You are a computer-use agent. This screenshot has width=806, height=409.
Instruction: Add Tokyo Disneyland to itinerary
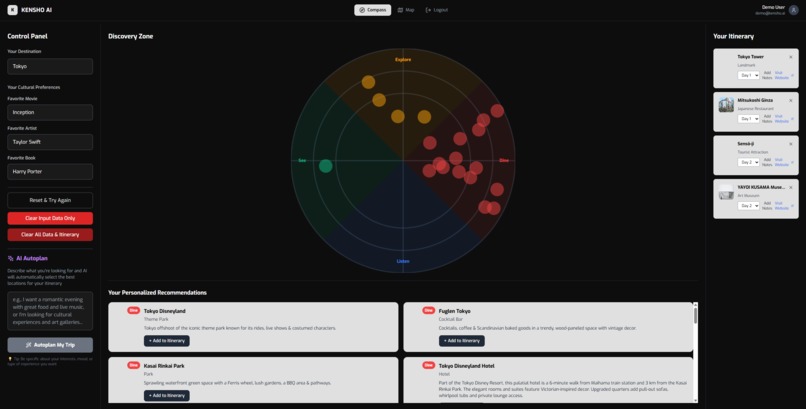point(167,341)
